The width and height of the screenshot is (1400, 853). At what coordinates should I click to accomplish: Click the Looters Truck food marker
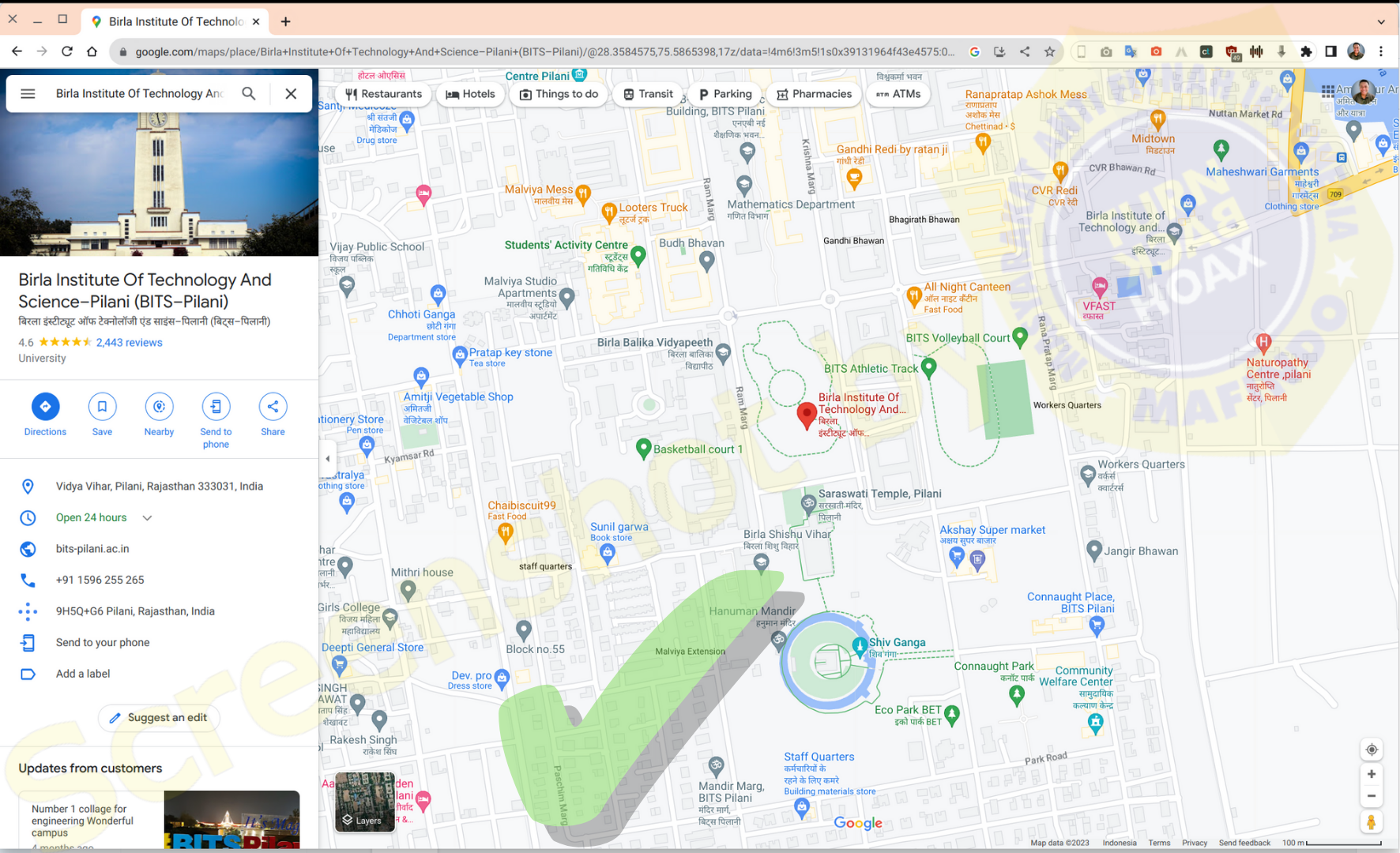click(x=608, y=212)
